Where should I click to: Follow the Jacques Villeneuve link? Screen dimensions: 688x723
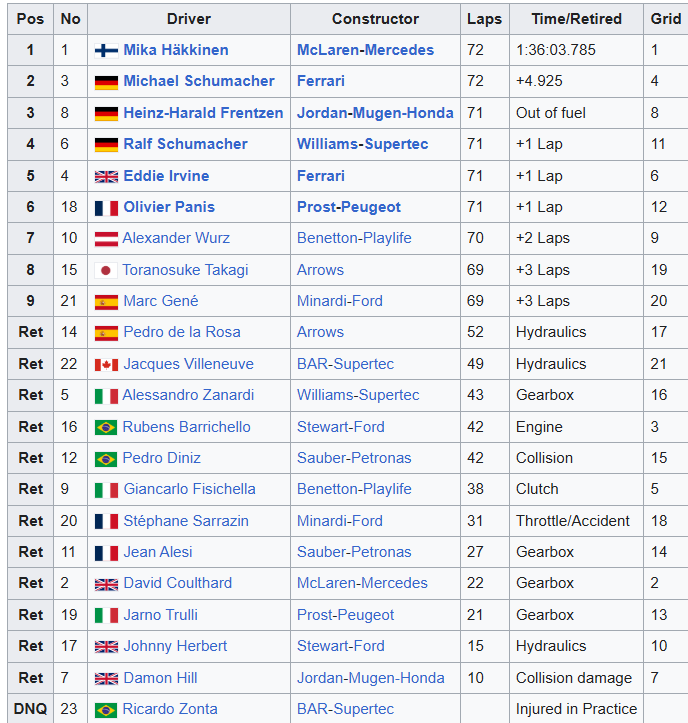(x=188, y=364)
